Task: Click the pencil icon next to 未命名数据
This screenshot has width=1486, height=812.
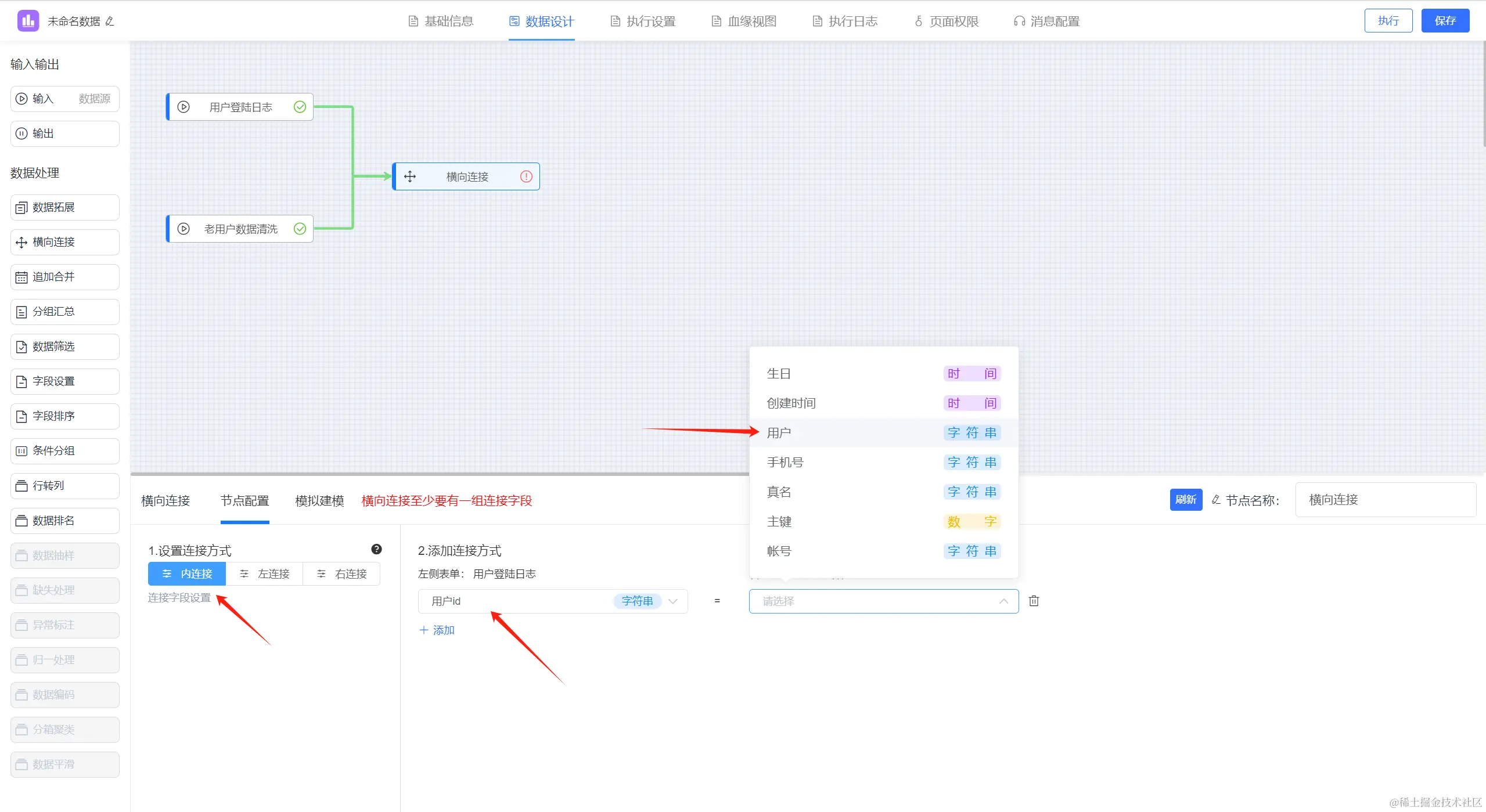Action: tap(110, 21)
